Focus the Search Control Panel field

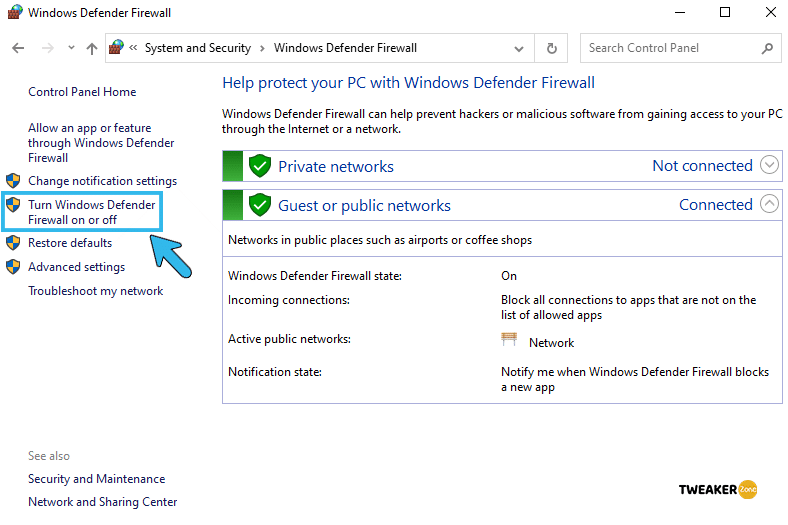point(680,48)
